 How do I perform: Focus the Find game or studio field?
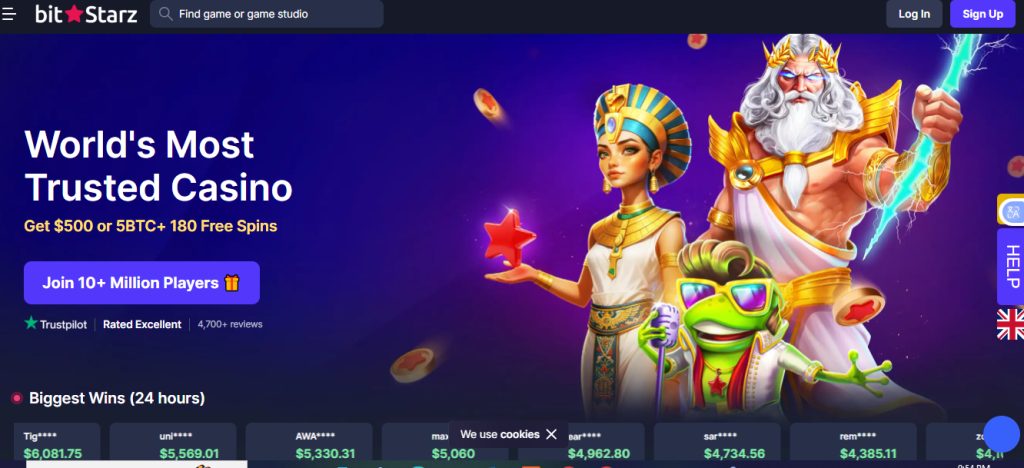266,14
